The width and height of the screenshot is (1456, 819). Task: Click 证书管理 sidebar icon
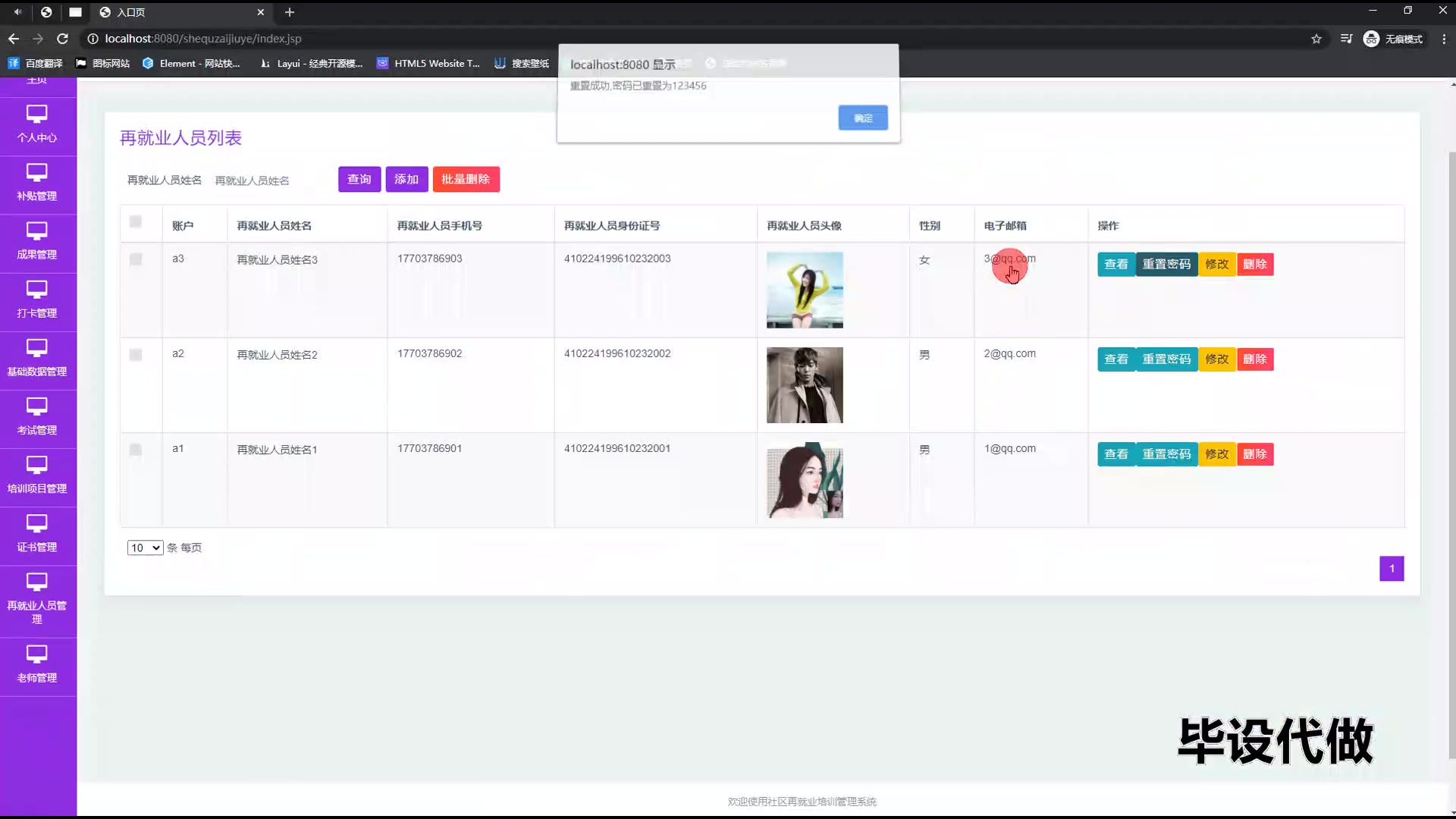(x=36, y=524)
